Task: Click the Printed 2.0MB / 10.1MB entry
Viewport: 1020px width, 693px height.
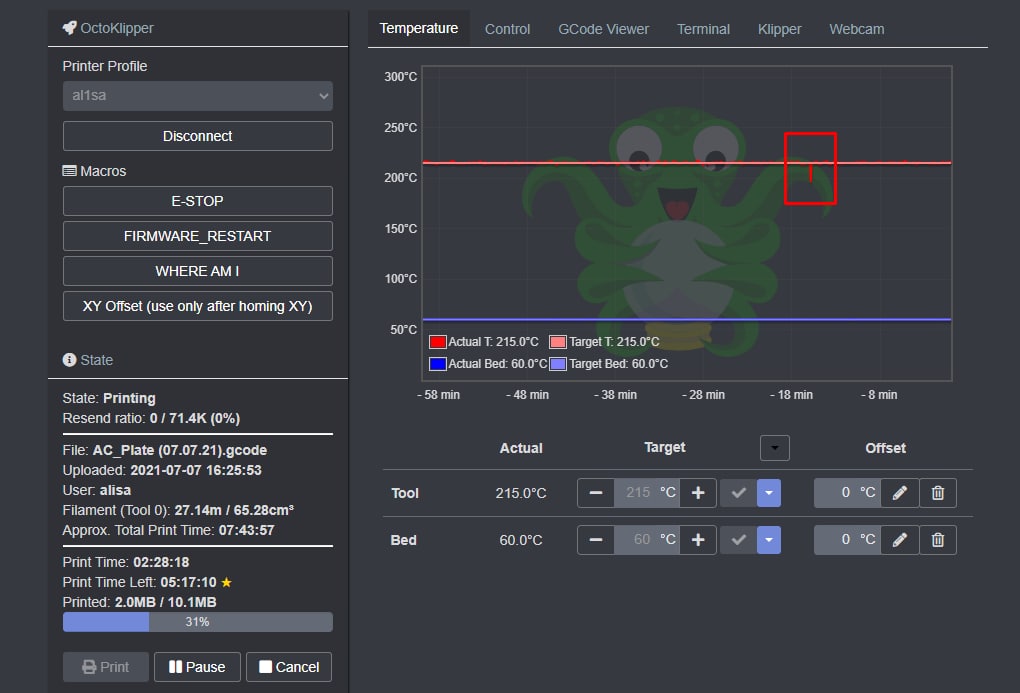Action: [139, 603]
